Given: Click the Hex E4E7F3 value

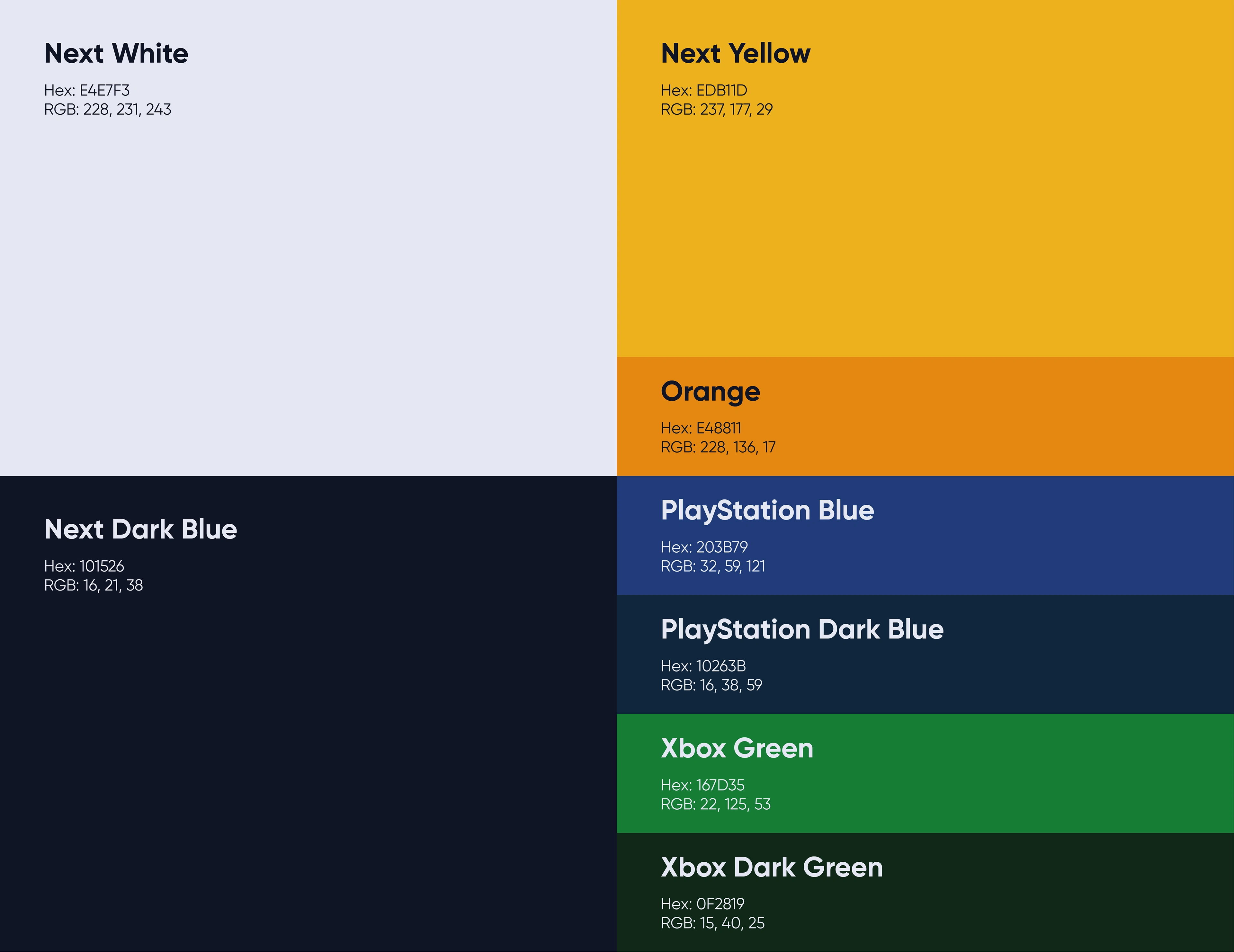Looking at the screenshot, I should pos(87,90).
